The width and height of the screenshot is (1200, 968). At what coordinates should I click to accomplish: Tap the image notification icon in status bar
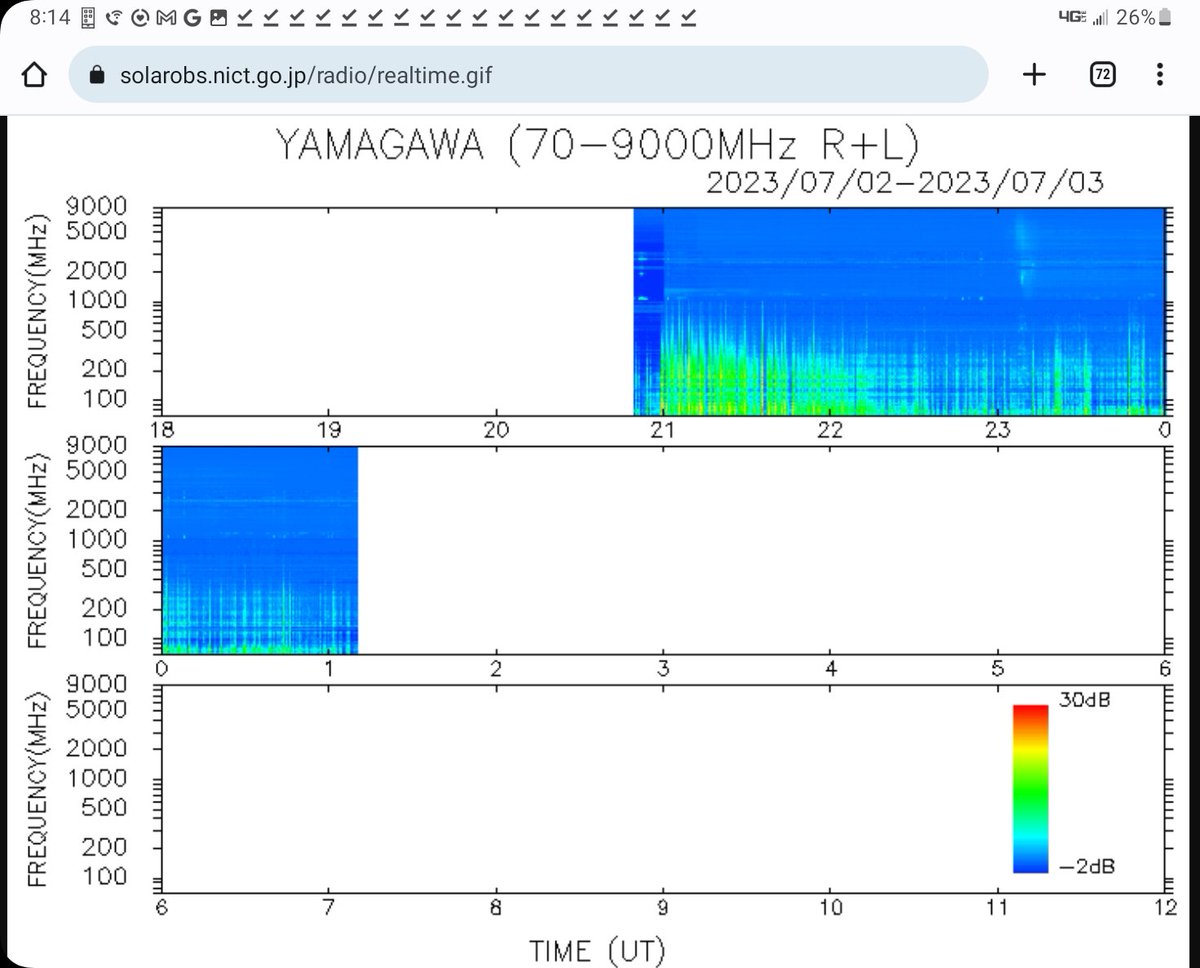217,17
